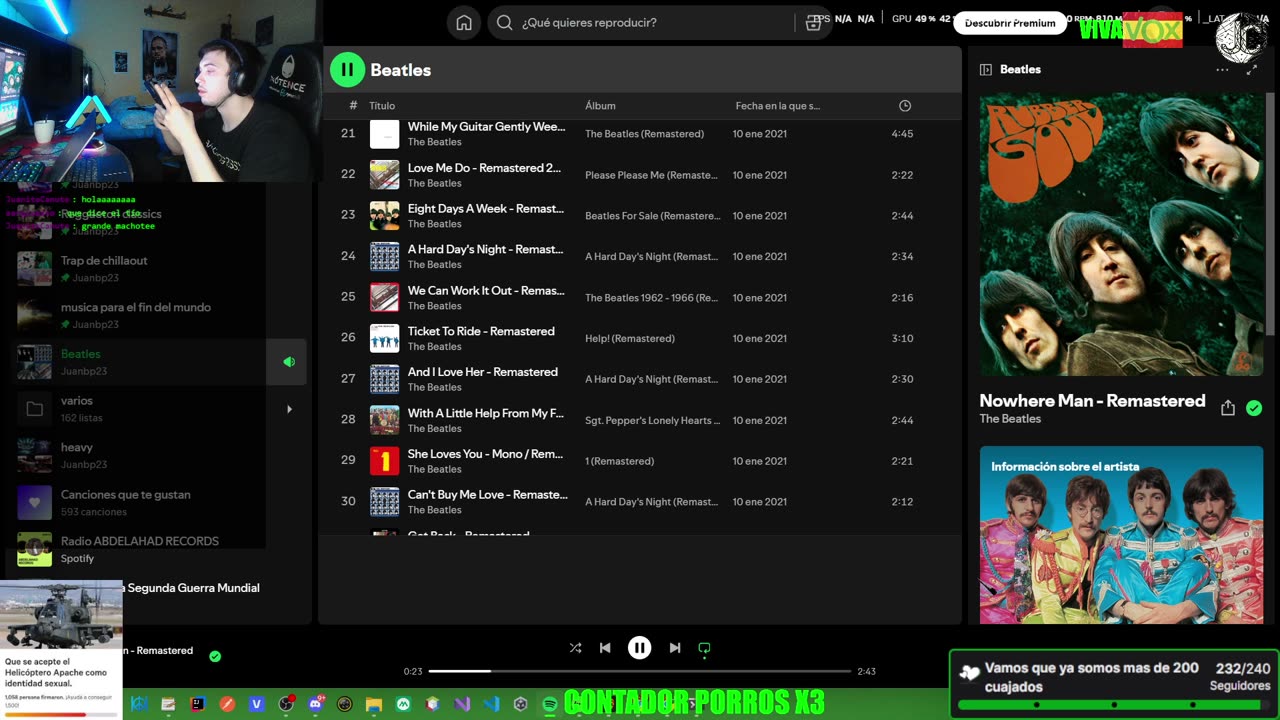
Task: Play 'Ticket To Ride - Remastered' track
Action: point(481,332)
